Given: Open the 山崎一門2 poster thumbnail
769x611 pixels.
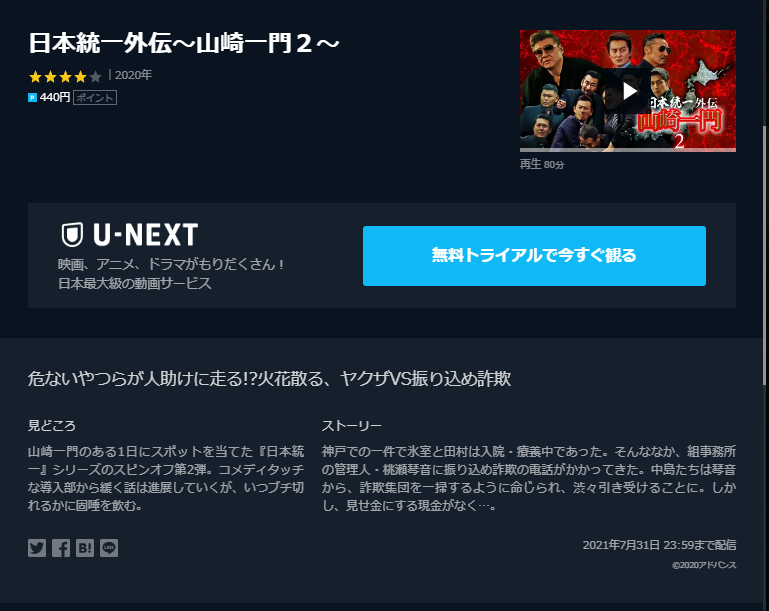Looking at the screenshot, I should pos(628,91).
